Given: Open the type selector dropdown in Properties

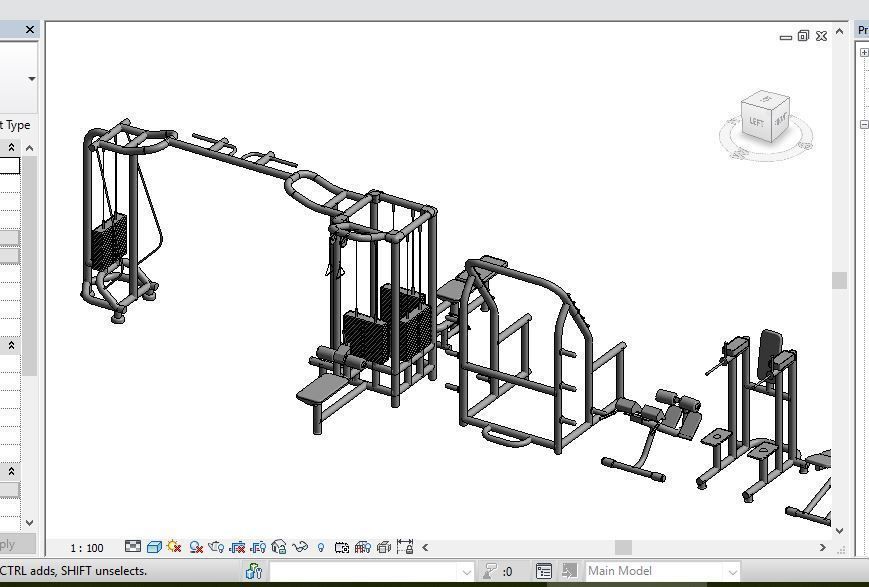Looking at the screenshot, I should click(x=30, y=78).
